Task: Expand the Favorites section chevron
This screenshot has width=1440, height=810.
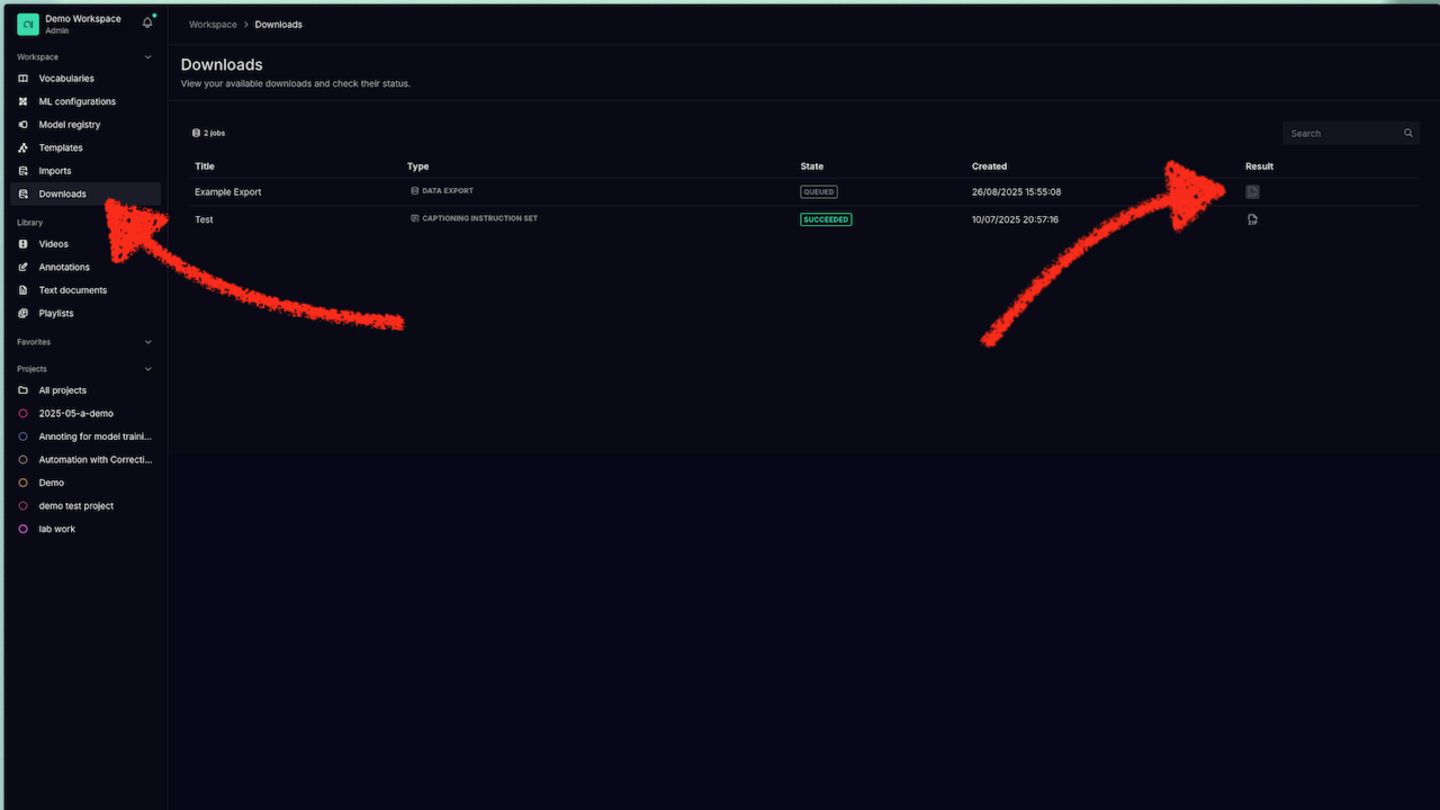Action: coord(148,342)
